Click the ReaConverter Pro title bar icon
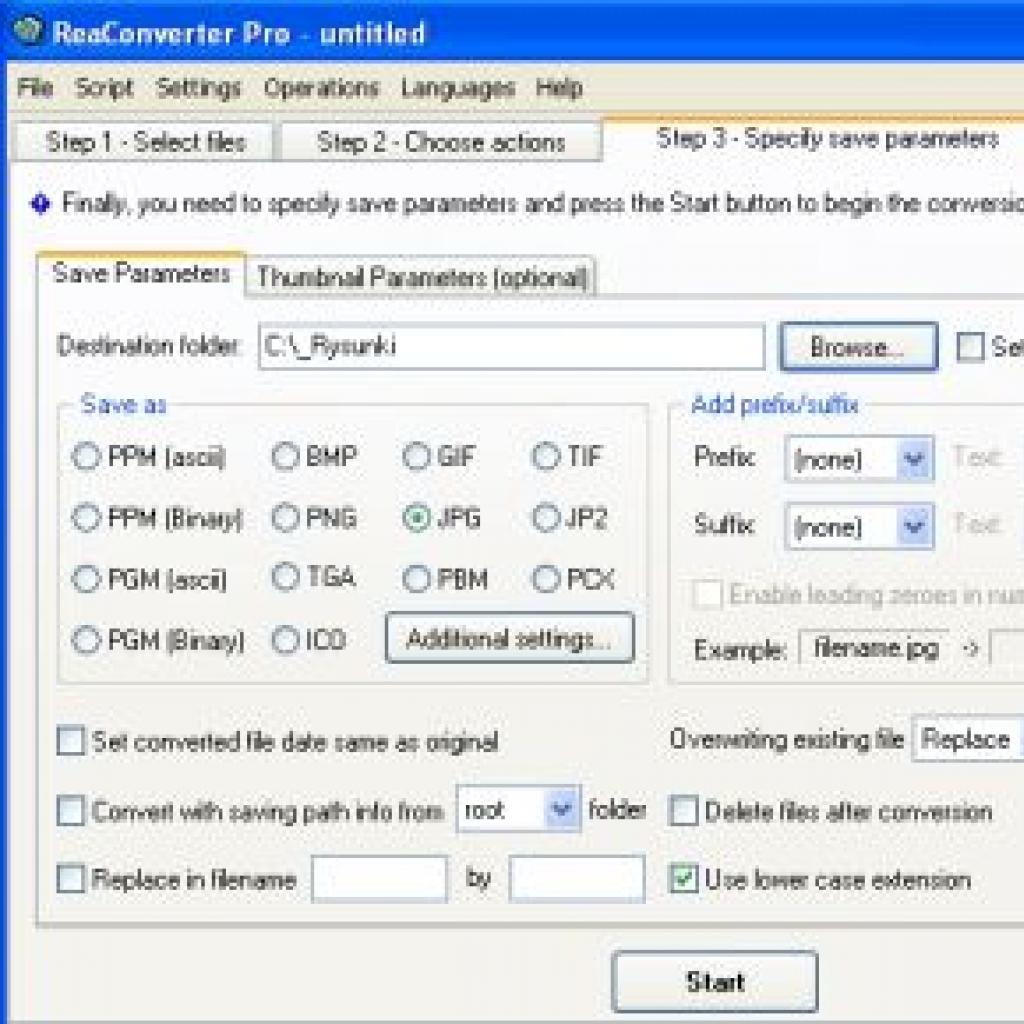Image resolution: width=1024 pixels, height=1024 pixels. (27, 30)
